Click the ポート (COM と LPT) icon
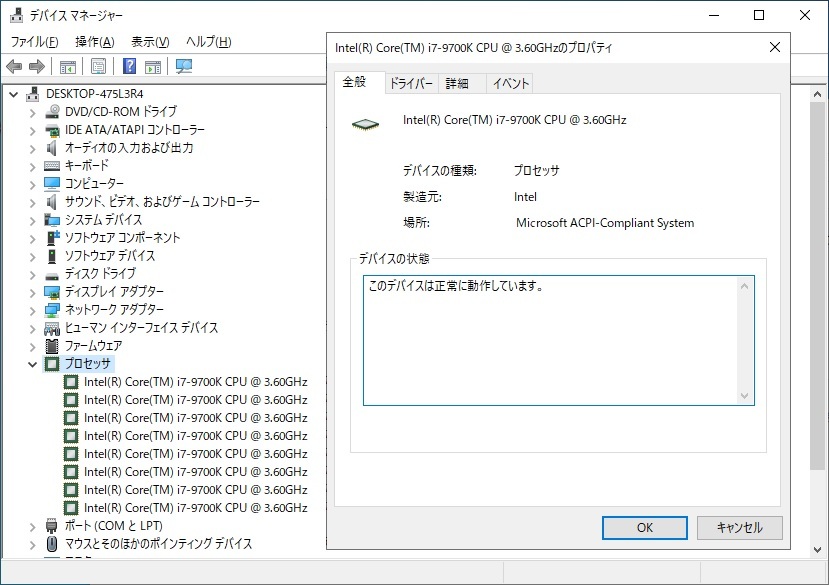This screenshot has width=829, height=585. [x=52, y=526]
